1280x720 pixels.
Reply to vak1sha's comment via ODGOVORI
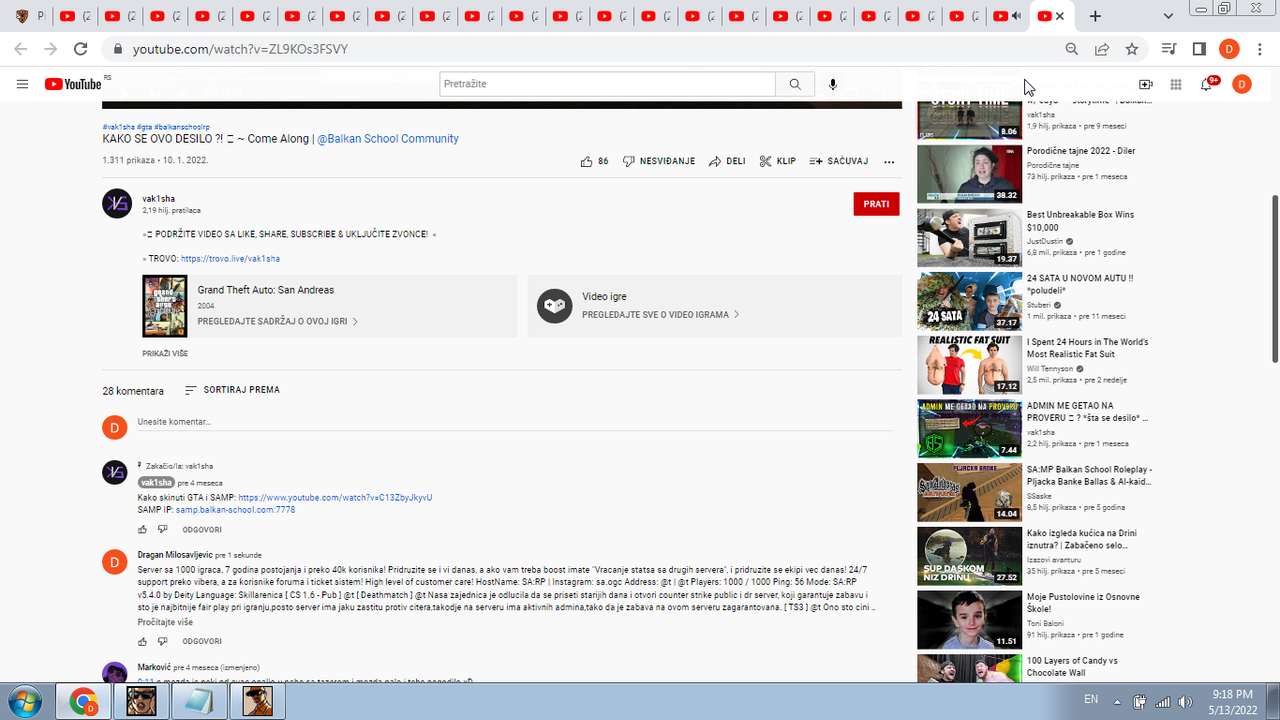click(x=202, y=529)
